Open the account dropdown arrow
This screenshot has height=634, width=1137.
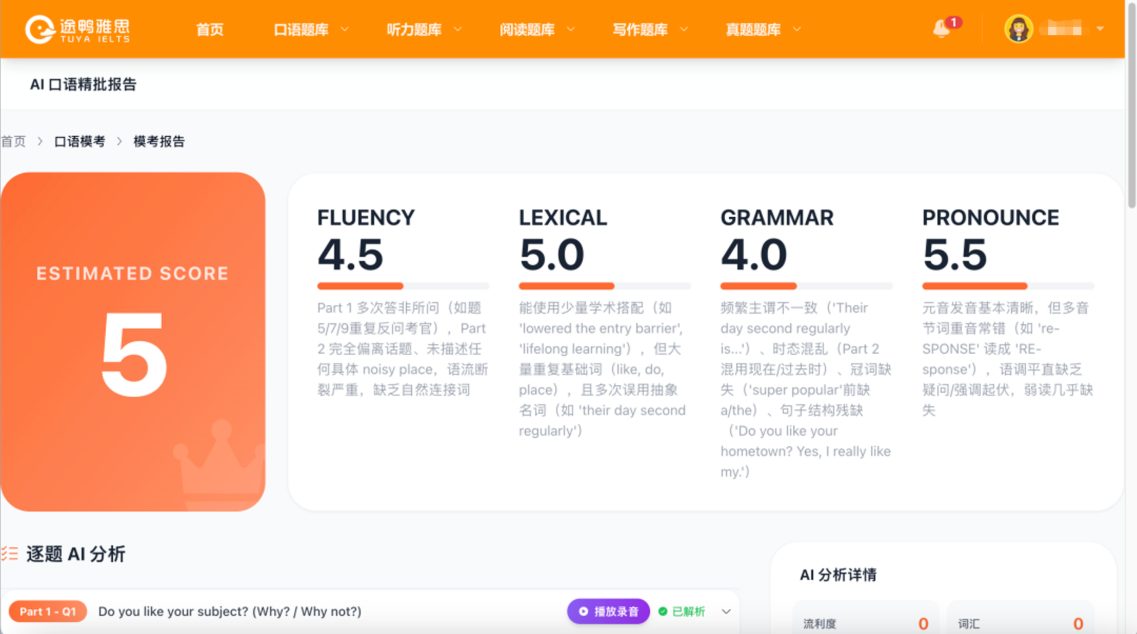1100,29
